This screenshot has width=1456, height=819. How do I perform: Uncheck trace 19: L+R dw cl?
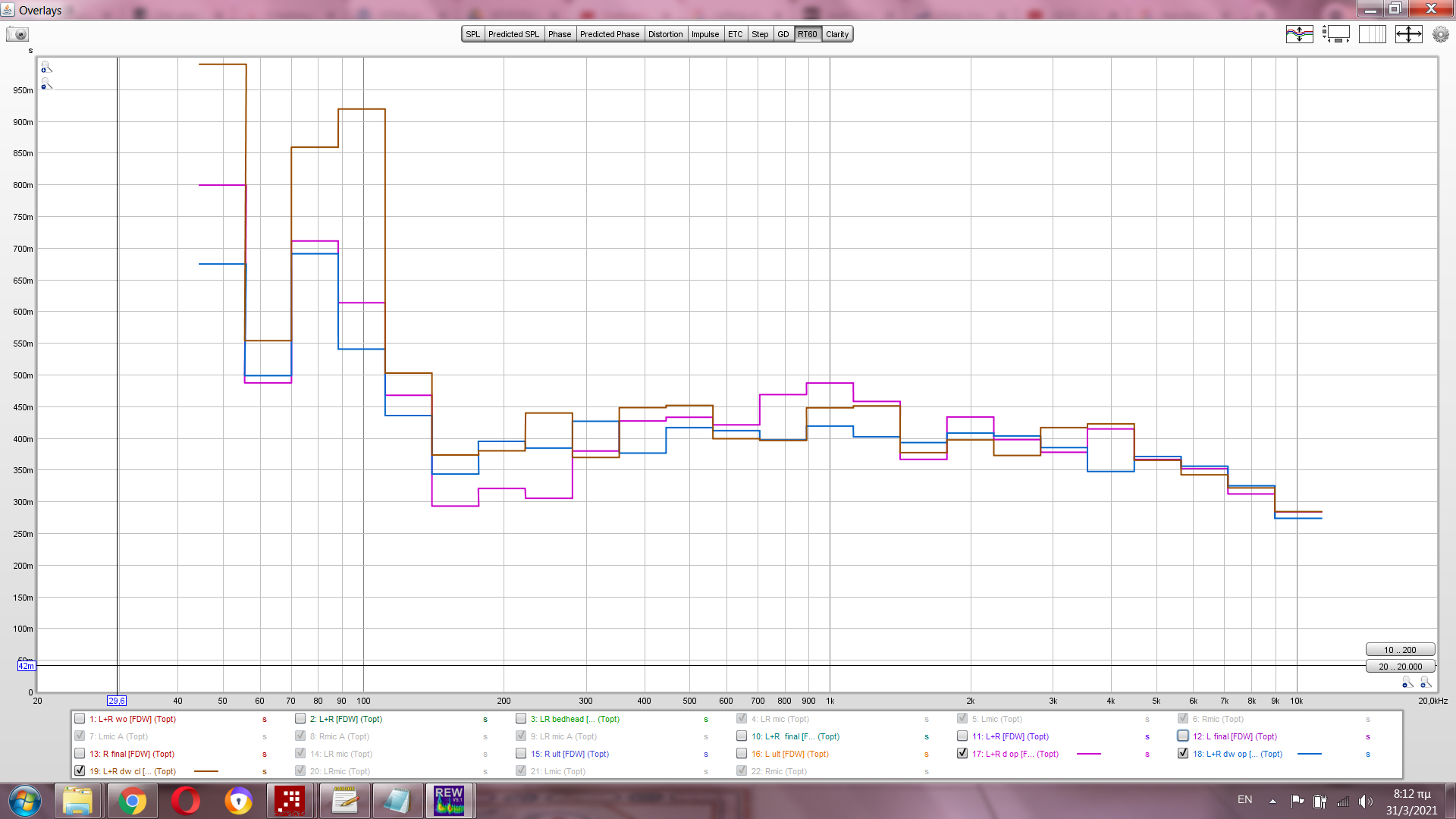point(80,770)
